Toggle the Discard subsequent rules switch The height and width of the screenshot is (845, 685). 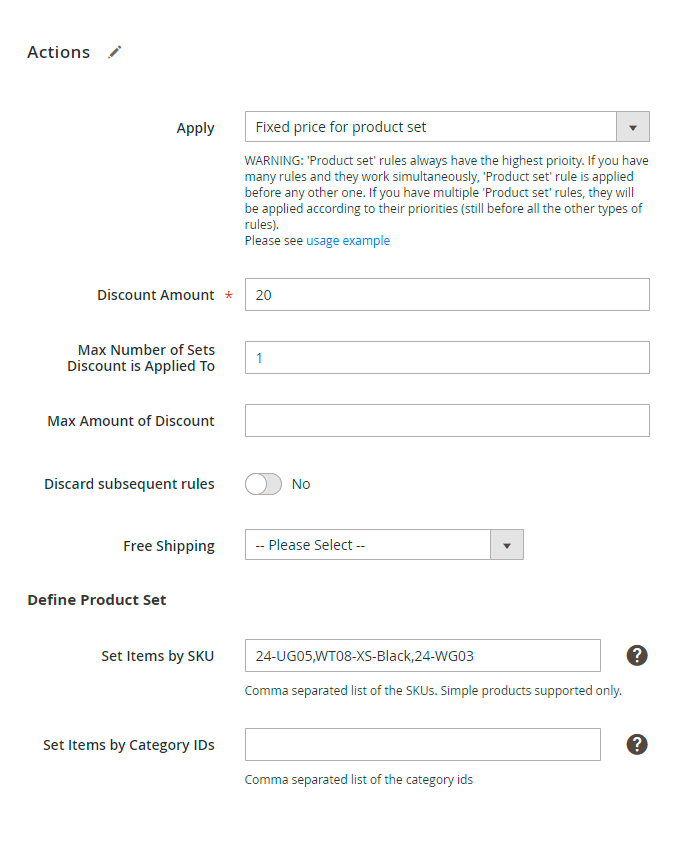tap(263, 484)
